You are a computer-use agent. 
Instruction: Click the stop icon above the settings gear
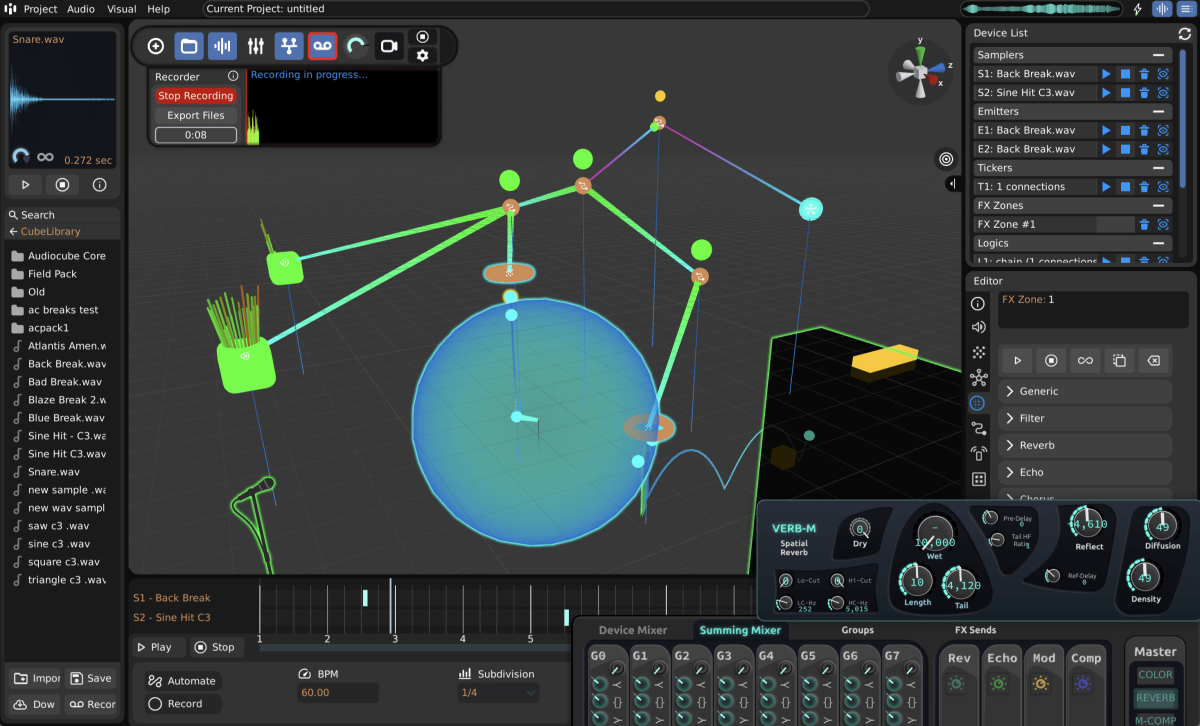tap(423, 36)
